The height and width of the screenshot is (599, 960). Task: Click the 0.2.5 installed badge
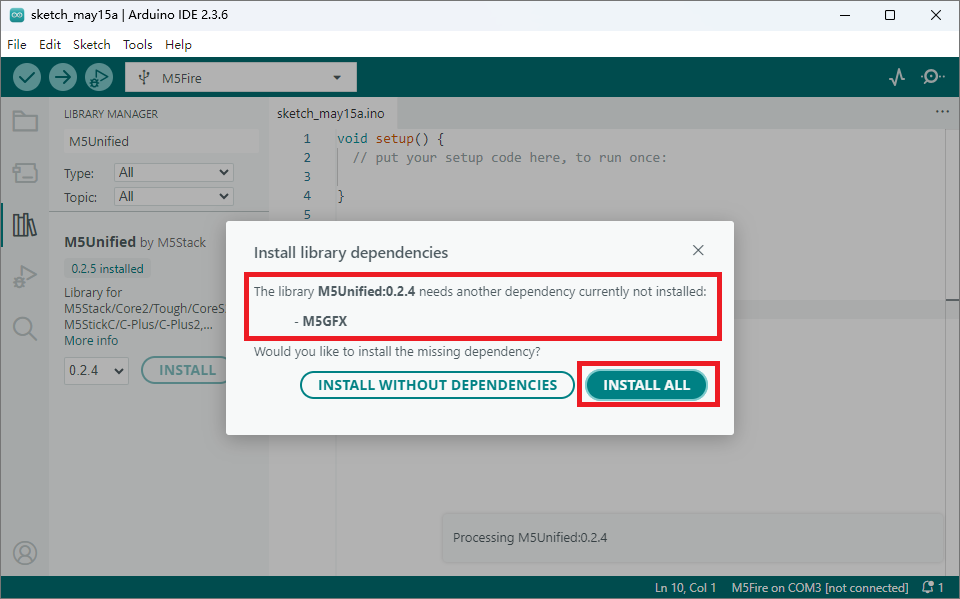tap(107, 268)
